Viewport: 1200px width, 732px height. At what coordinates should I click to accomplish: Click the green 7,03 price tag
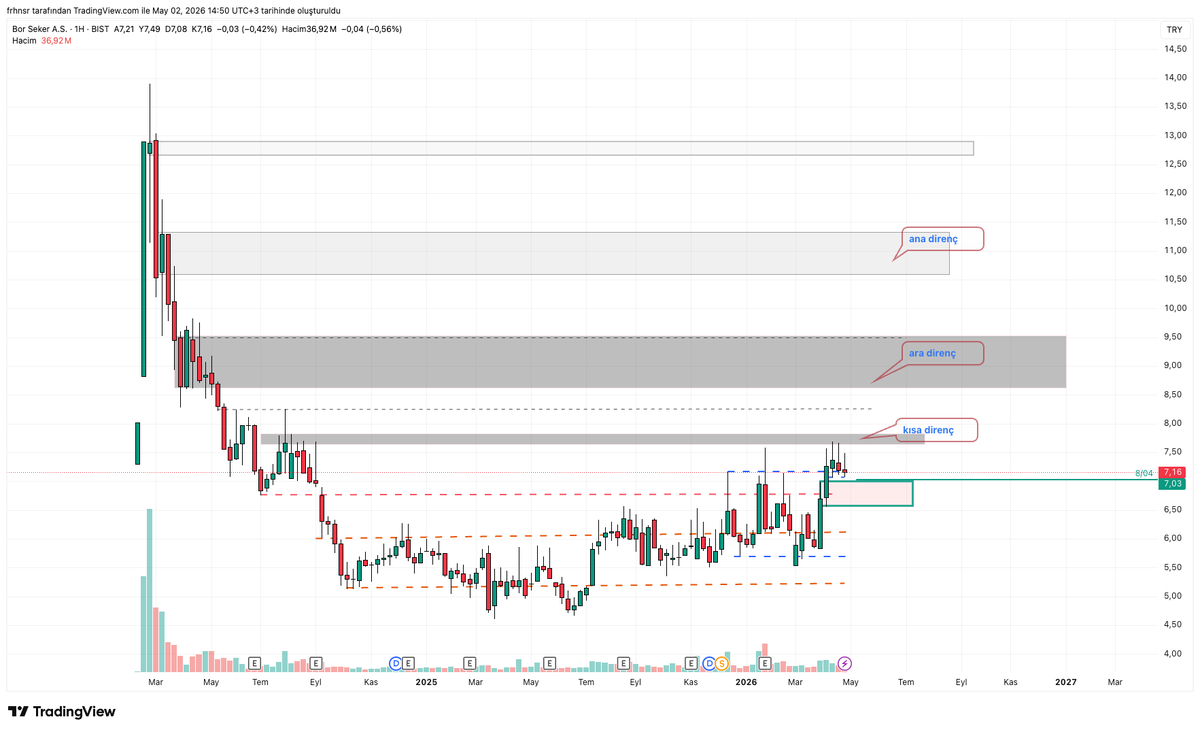1173,484
